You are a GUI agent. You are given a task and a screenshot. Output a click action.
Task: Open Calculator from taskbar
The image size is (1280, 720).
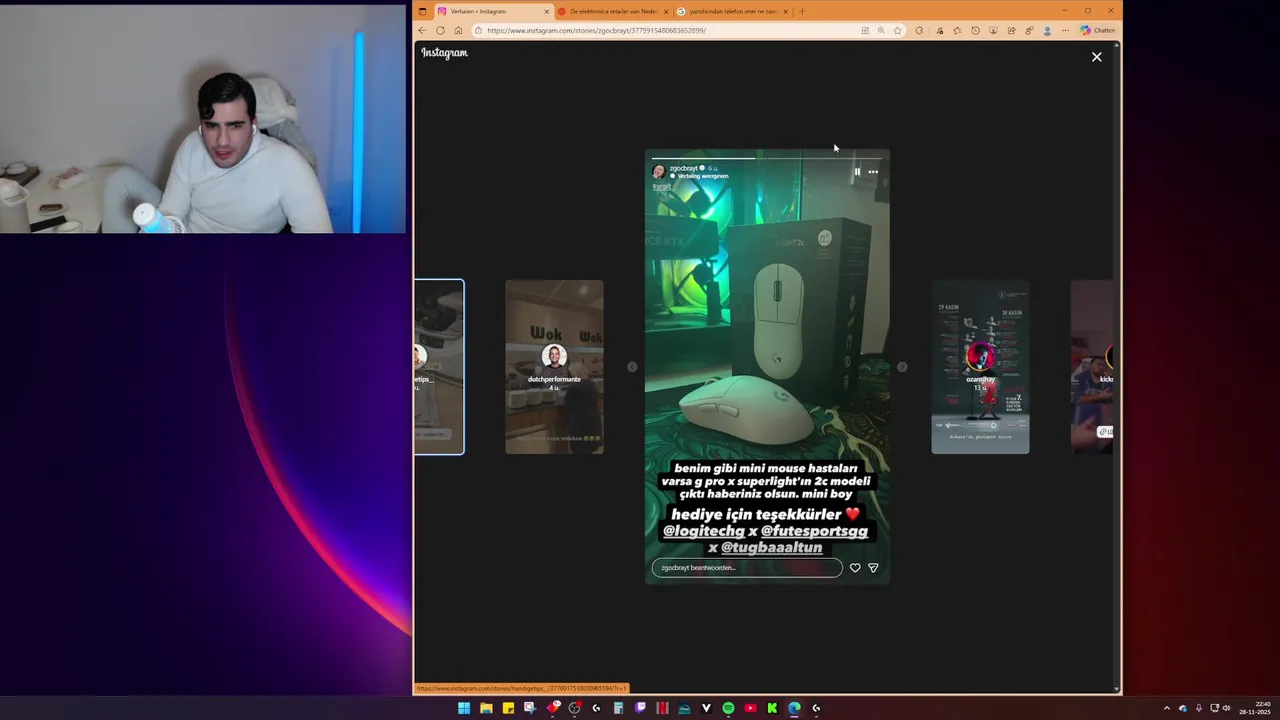click(618, 708)
